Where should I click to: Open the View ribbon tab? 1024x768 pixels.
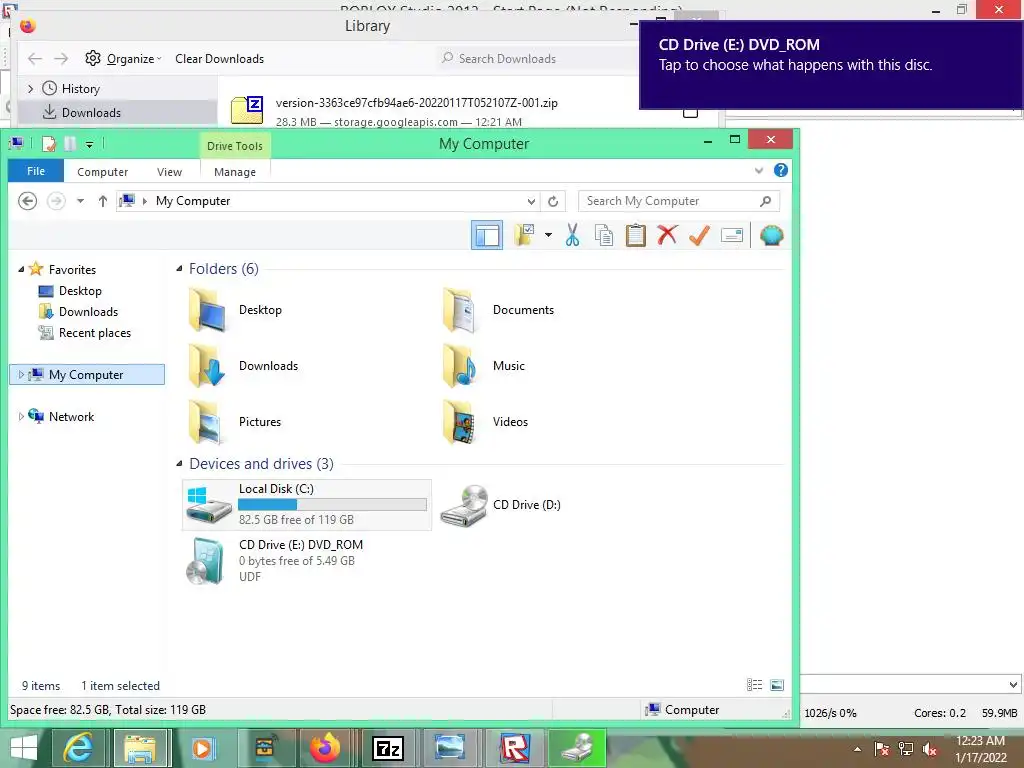tap(169, 172)
